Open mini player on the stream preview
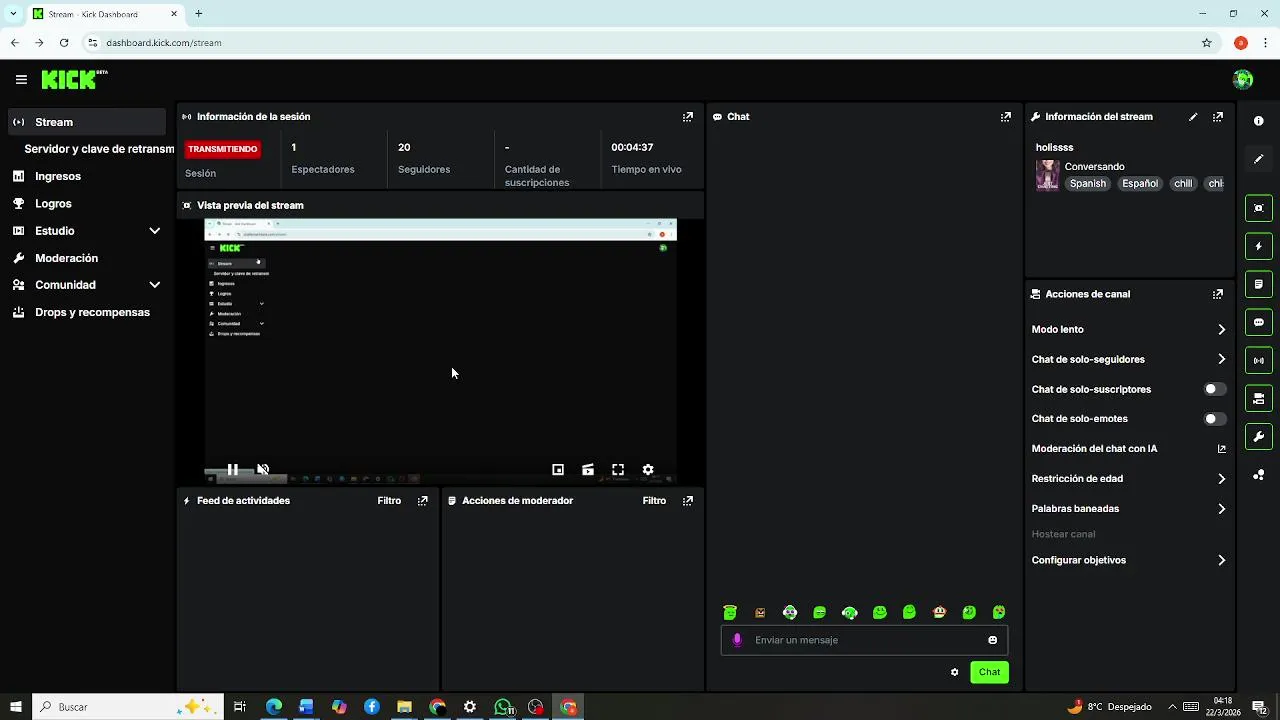Screen dimensions: 1280x720 558,469
